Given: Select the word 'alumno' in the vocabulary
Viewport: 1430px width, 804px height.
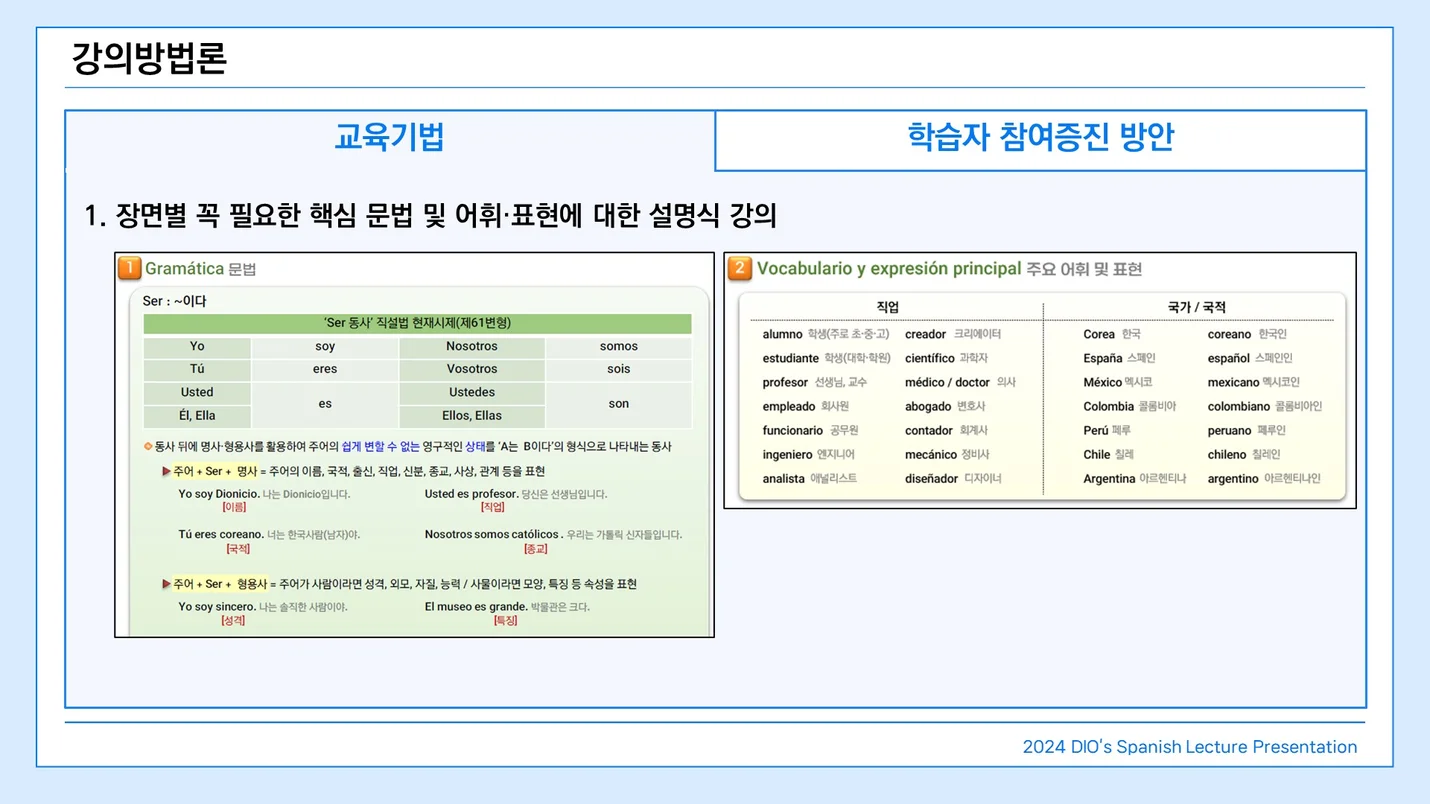Looking at the screenshot, I should (x=782, y=334).
